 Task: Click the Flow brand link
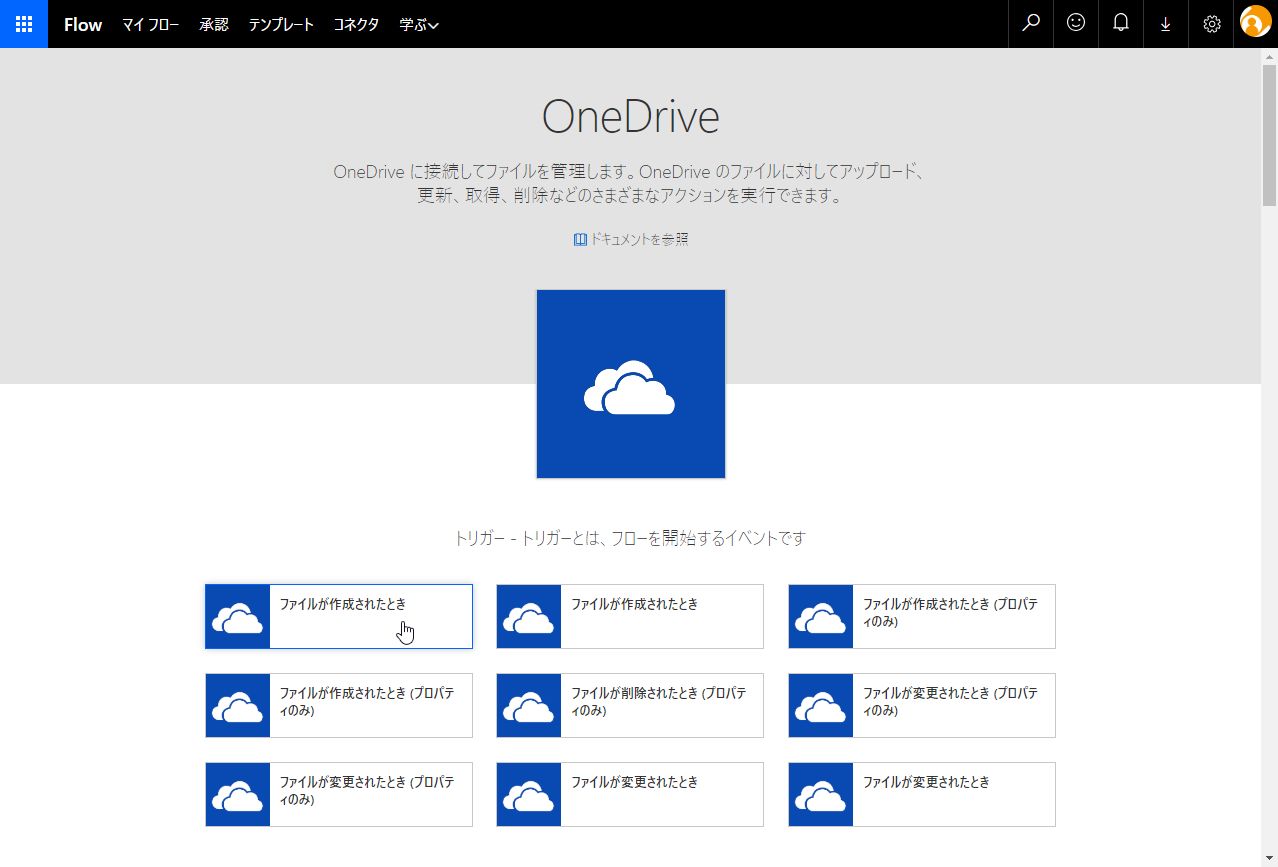click(x=83, y=25)
